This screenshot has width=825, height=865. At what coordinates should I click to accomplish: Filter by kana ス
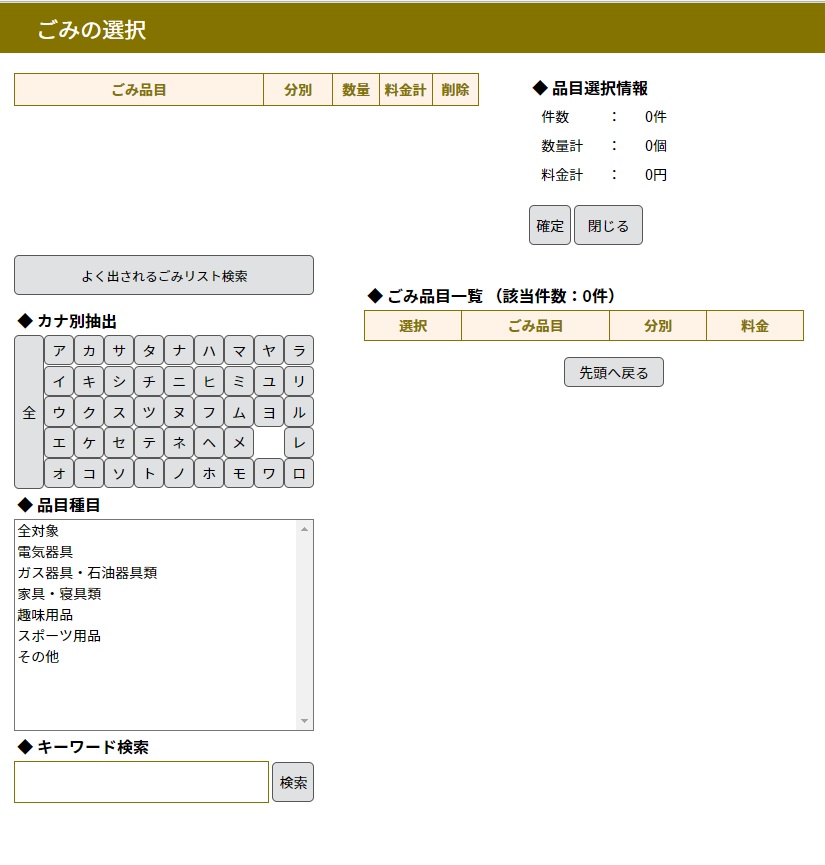point(119,412)
